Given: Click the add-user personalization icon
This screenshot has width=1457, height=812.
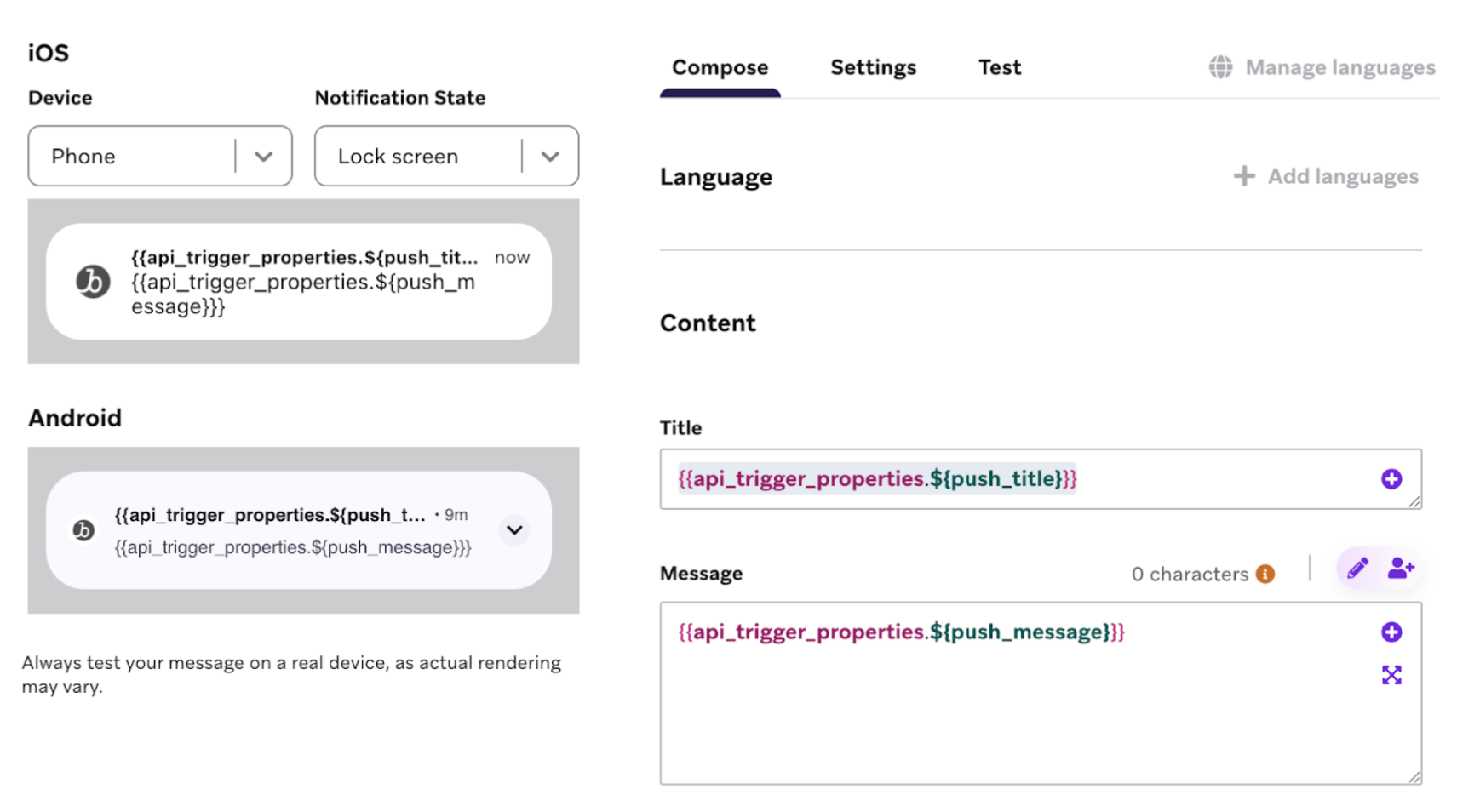Looking at the screenshot, I should click(1400, 568).
